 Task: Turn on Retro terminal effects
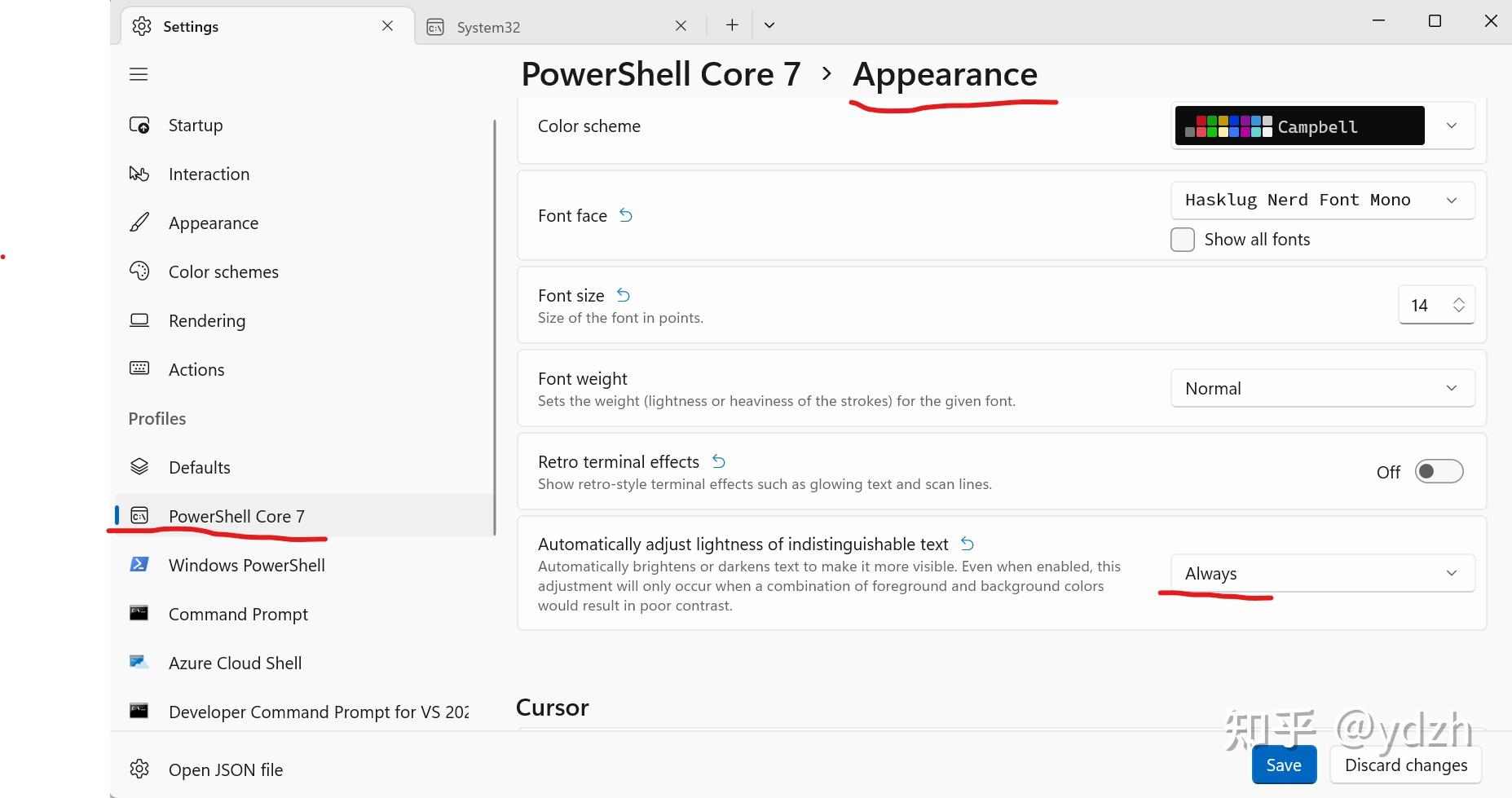point(1439,471)
